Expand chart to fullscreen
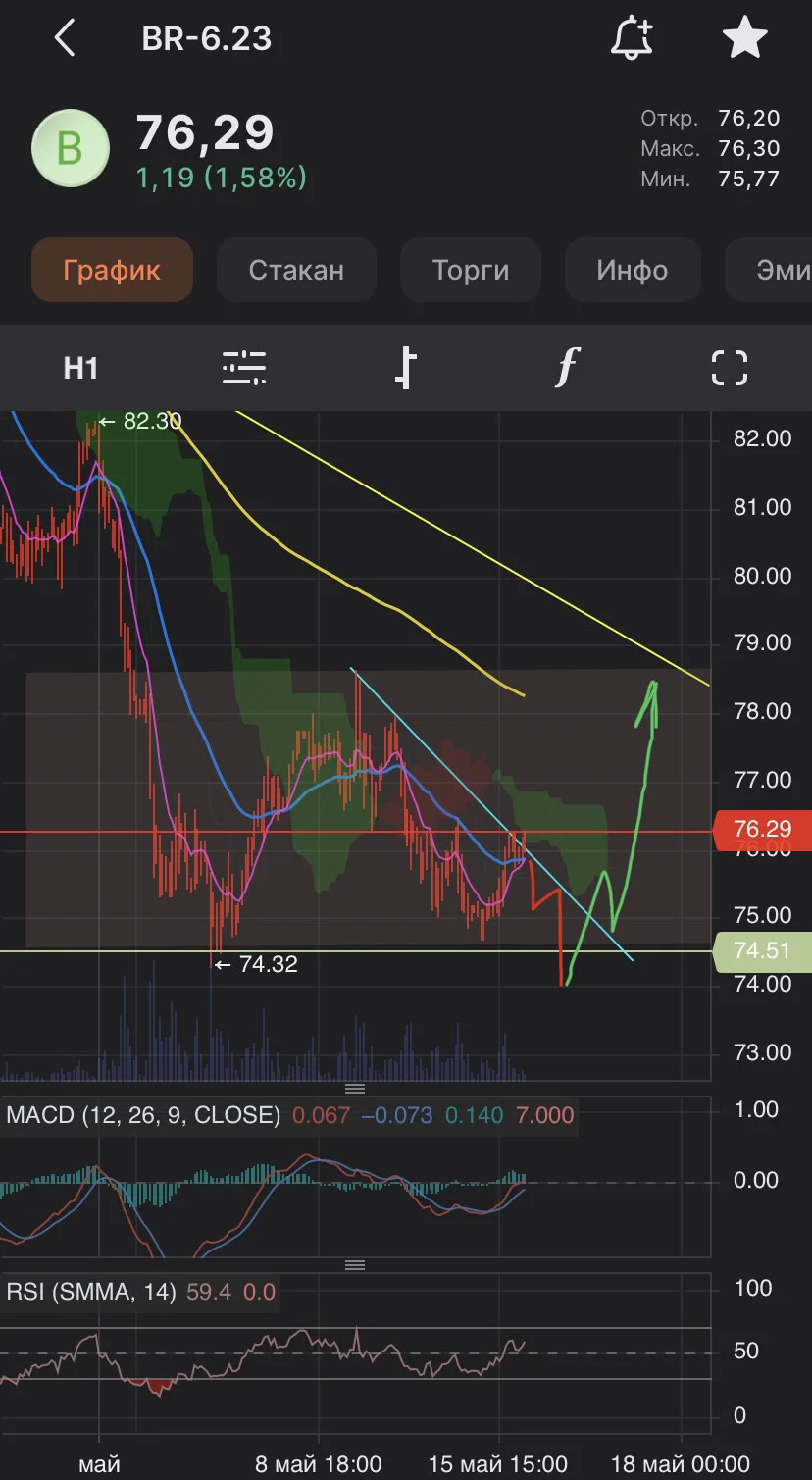The width and height of the screenshot is (812, 1480). point(730,368)
